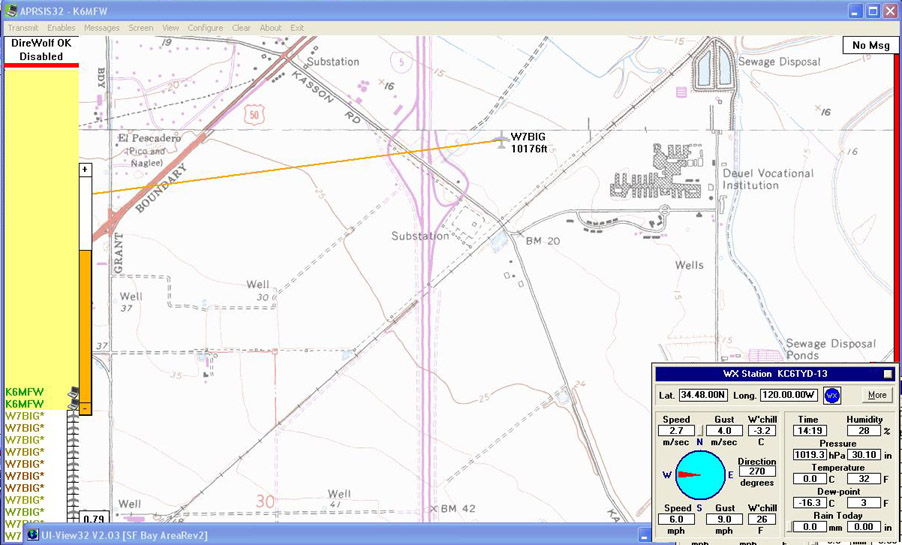Click the W7BIG aircraft icon on map
Screen dimensions: 902x545
pyautogui.click(x=501, y=141)
